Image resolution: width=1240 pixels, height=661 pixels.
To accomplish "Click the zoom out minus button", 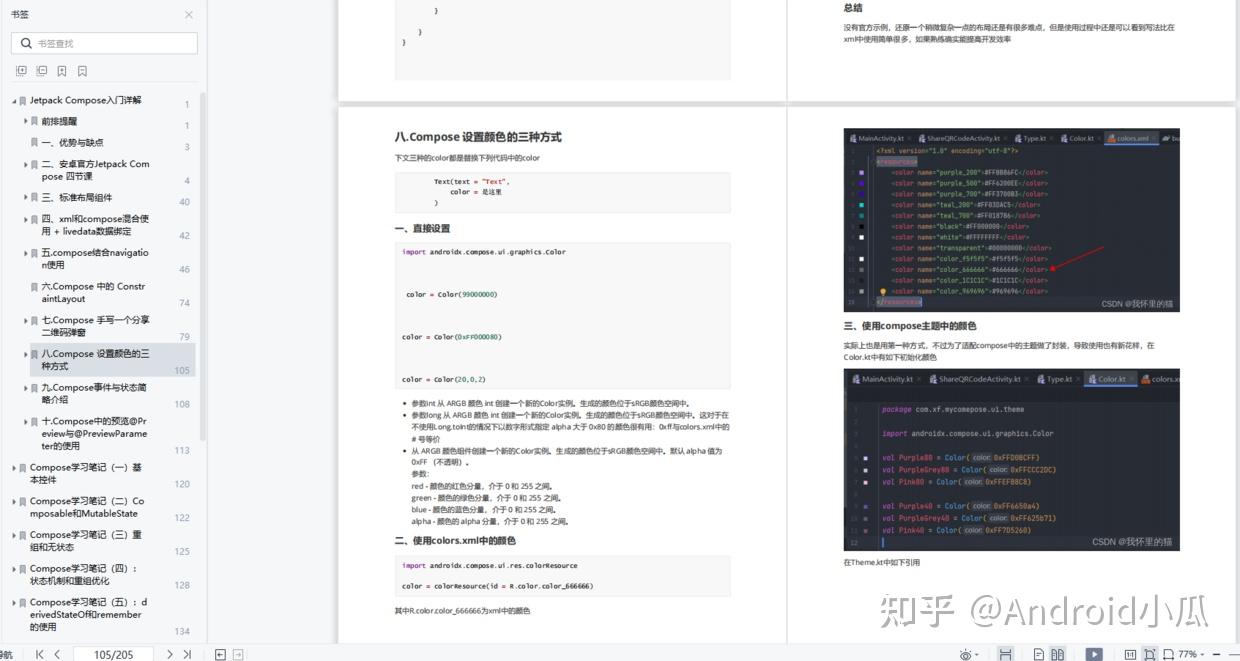I will tap(1216, 654).
